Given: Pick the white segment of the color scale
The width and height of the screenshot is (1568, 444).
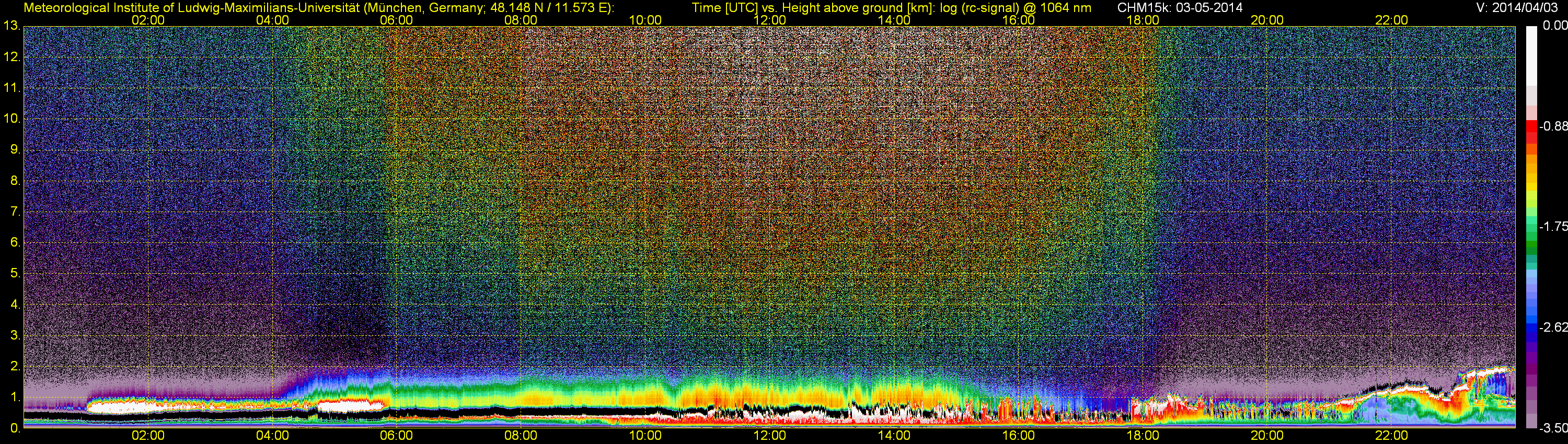Looking at the screenshot, I should point(1531,56).
